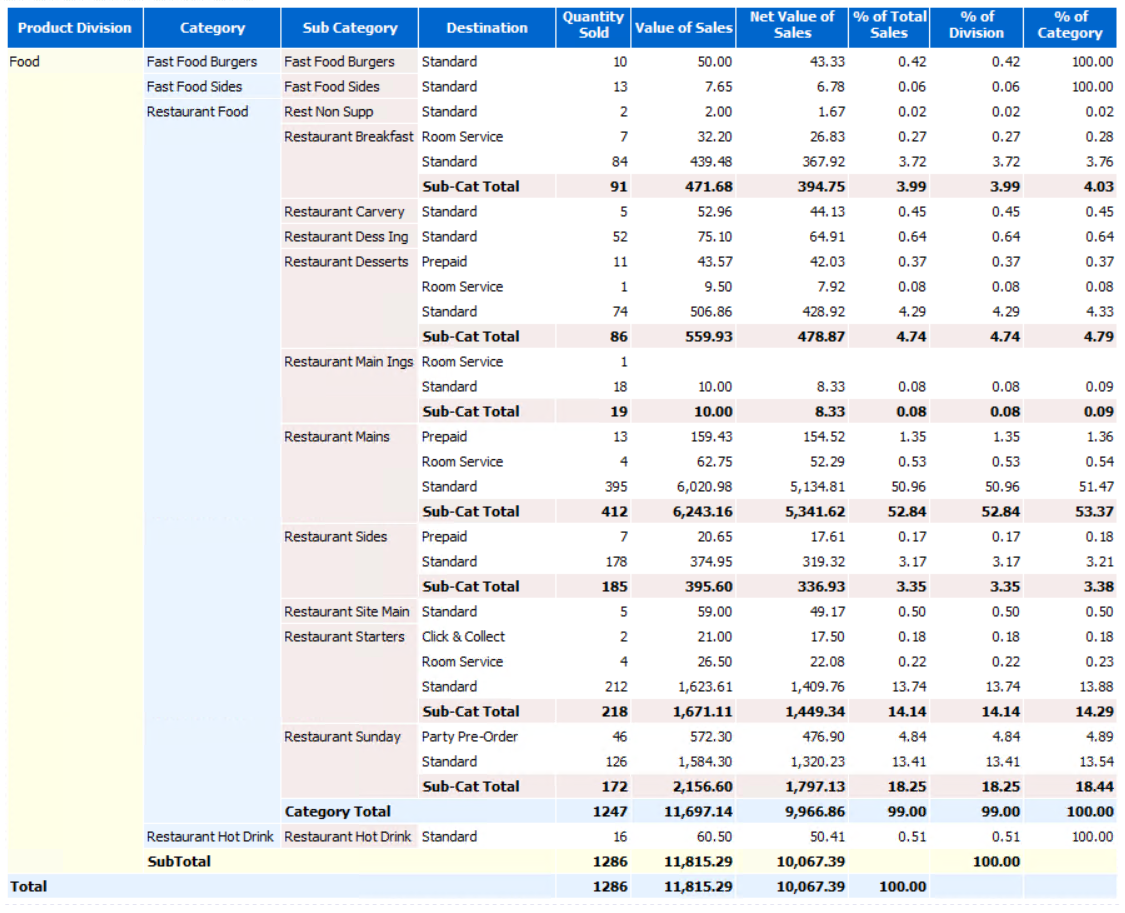This screenshot has width=1125, height=913.
Task: Select the % of Division column header
Action: point(976,28)
